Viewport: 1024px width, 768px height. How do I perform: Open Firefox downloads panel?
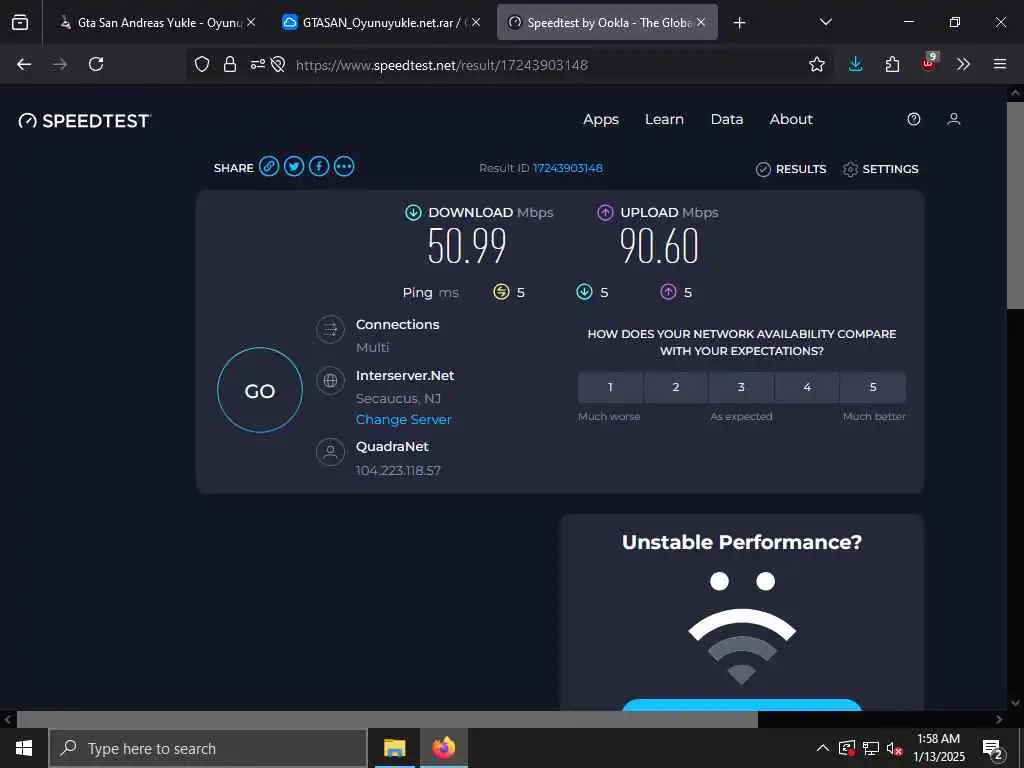tap(856, 64)
